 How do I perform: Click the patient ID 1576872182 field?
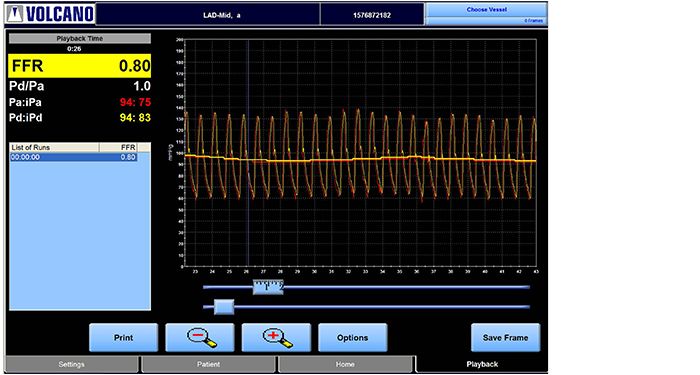click(372, 15)
